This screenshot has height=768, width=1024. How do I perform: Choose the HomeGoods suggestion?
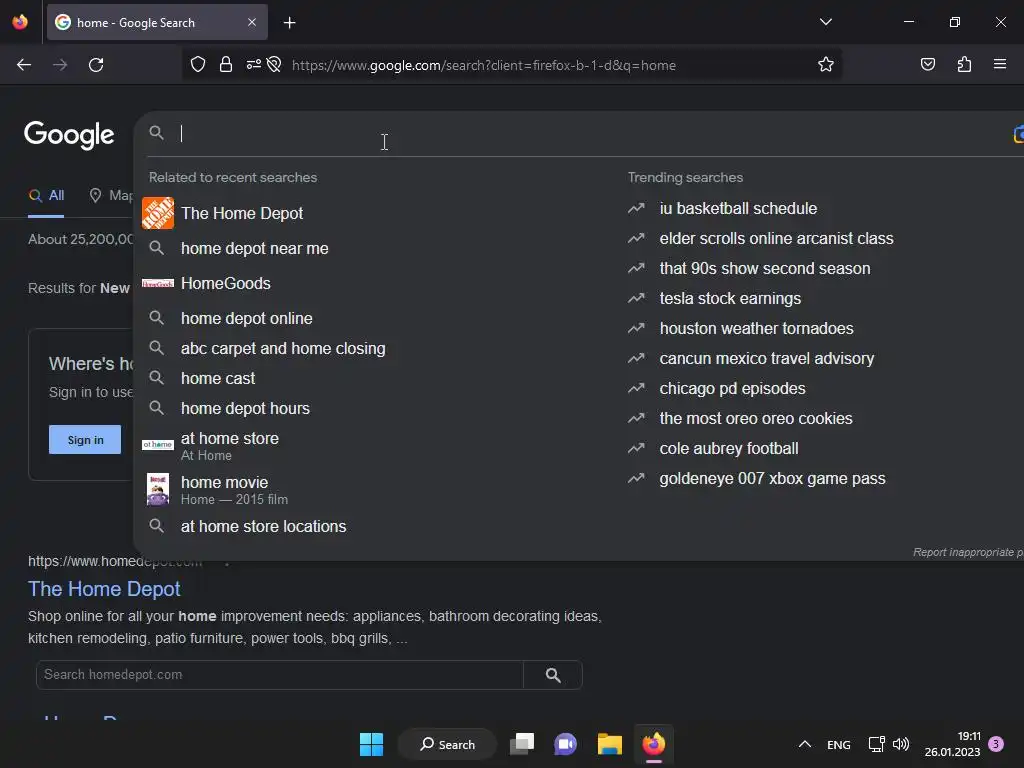(x=225, y=283)
